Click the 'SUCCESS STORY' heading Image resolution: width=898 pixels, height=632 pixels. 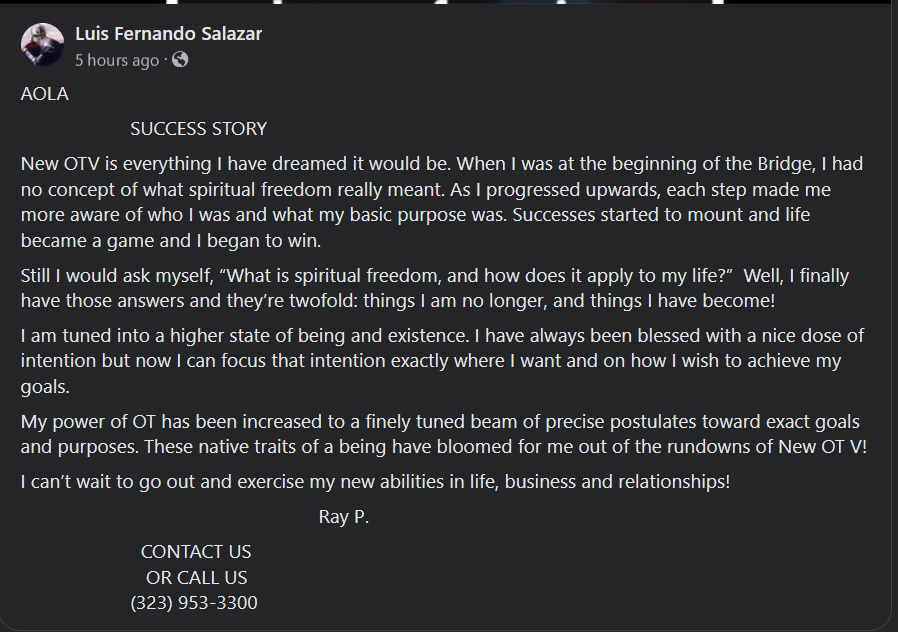coord(198,129)
